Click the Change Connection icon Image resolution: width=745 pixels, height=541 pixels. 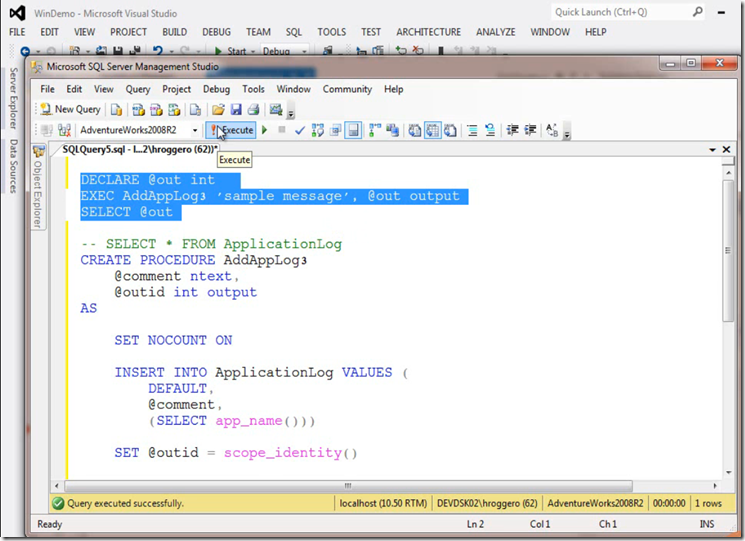(x=64, y=130)
